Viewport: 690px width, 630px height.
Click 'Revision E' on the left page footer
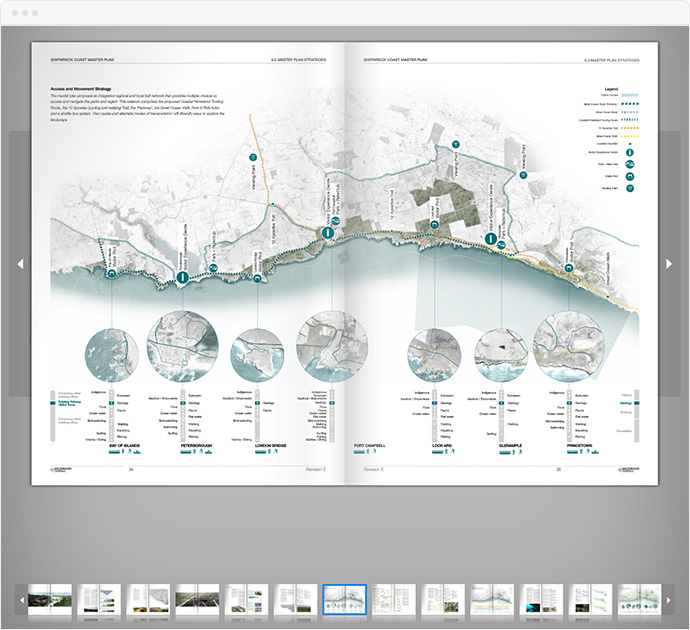[316, 469]
